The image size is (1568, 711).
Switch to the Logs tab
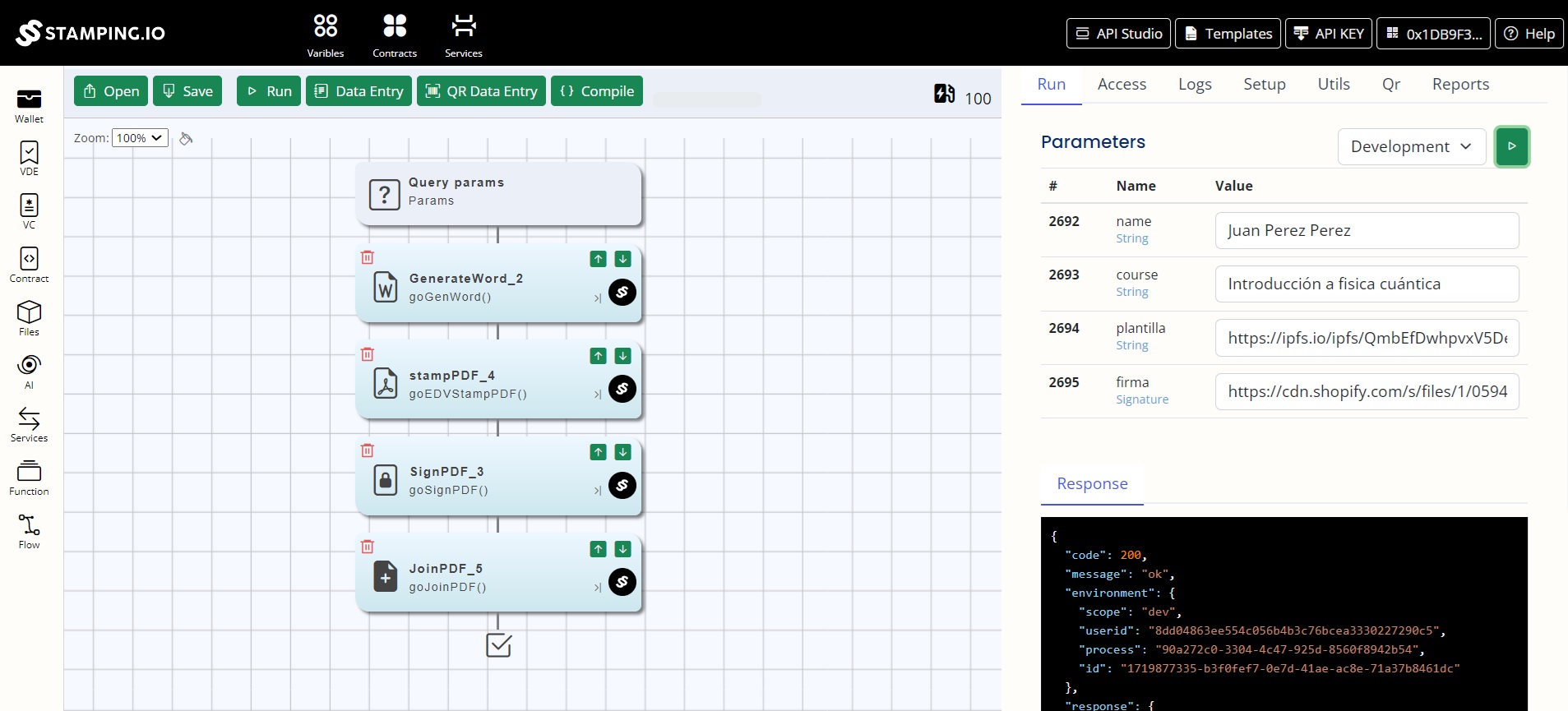click(x=1195, y=84)
